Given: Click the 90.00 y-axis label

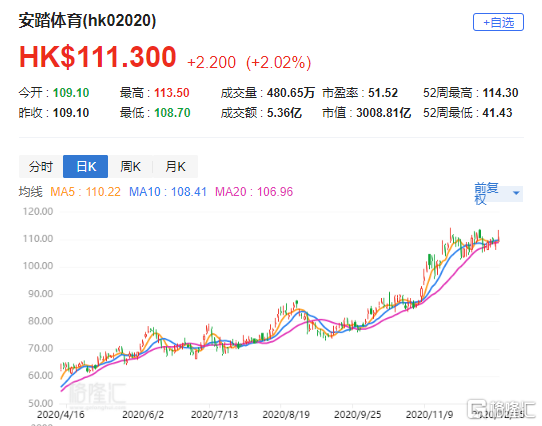Looking at the screenshot, I should (x=40, y=294).
